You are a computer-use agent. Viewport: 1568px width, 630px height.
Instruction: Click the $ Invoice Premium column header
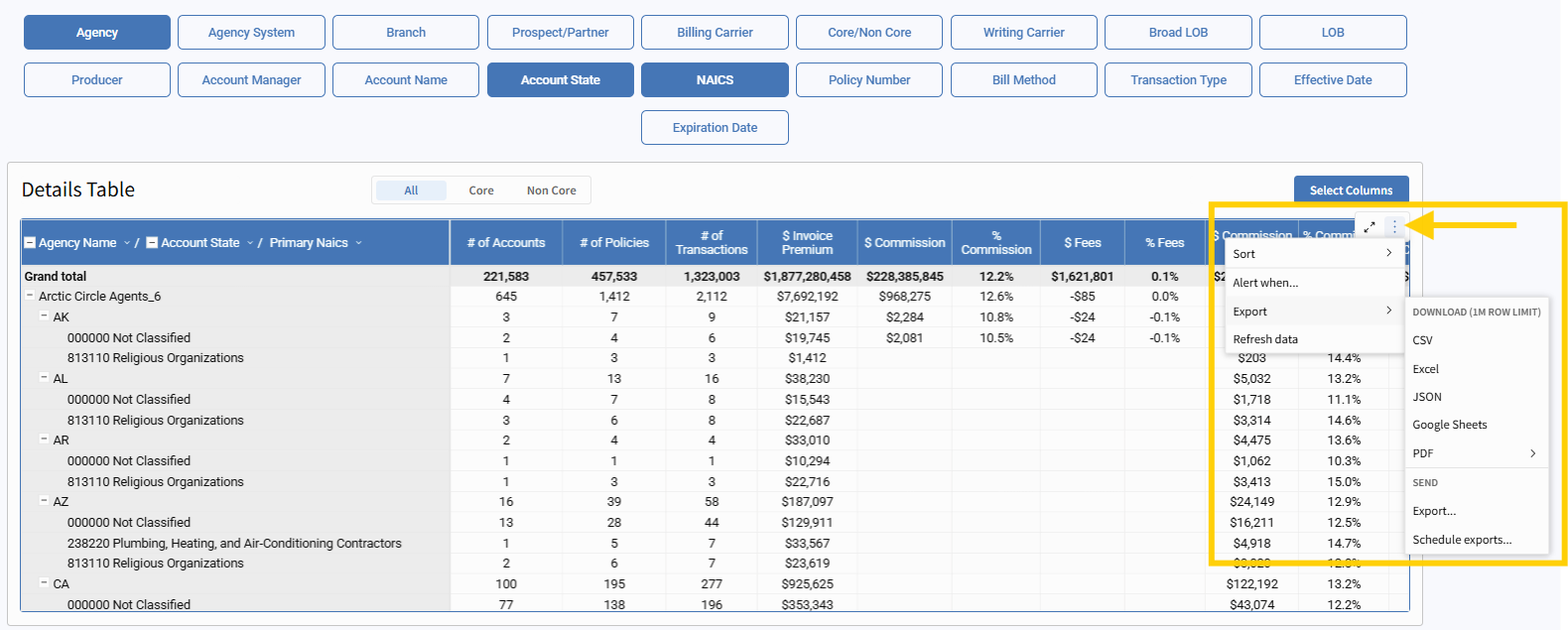pyautogui.click(x=807, y=243)
